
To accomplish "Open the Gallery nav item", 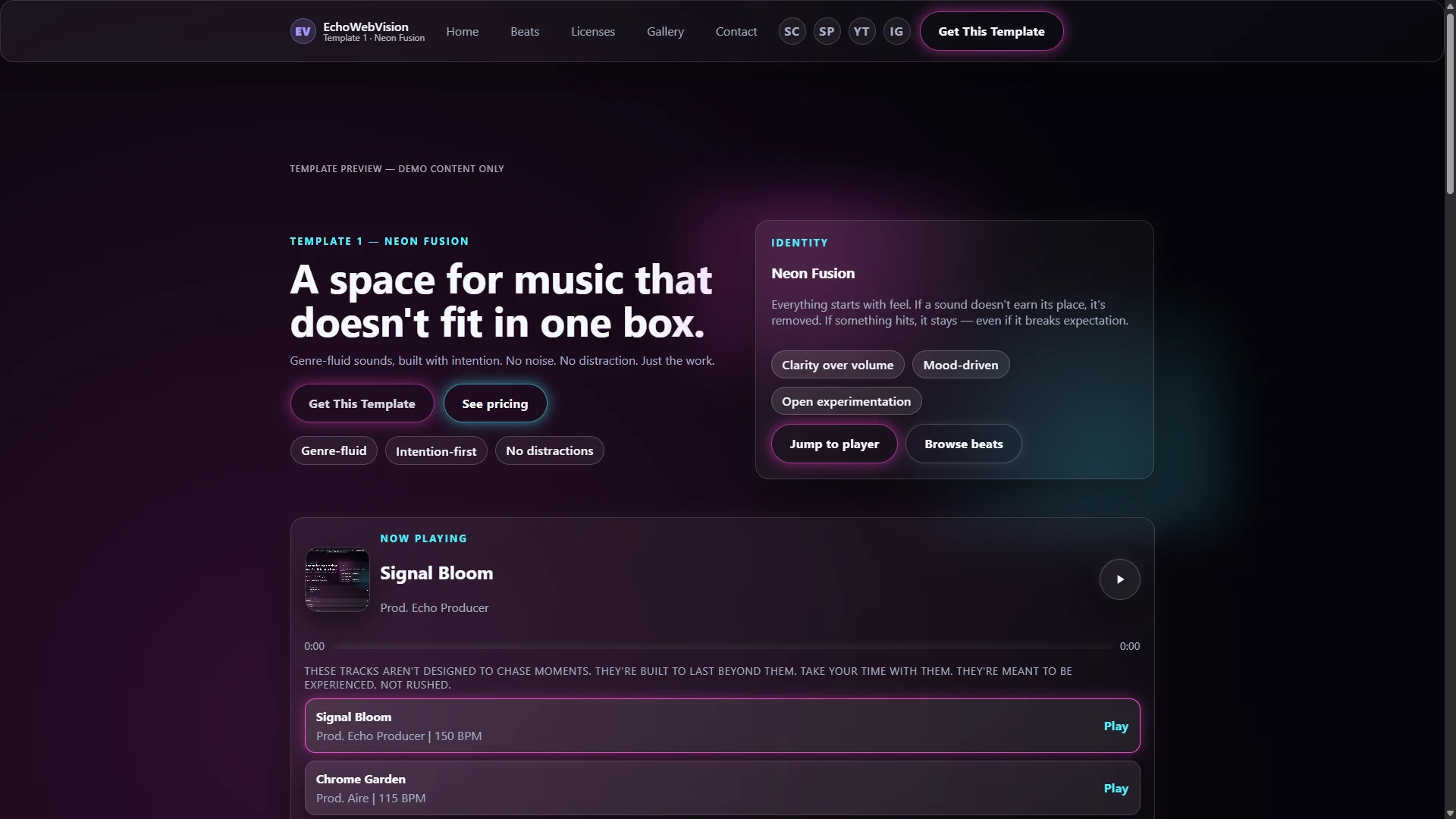I will (x=665, y=32).
